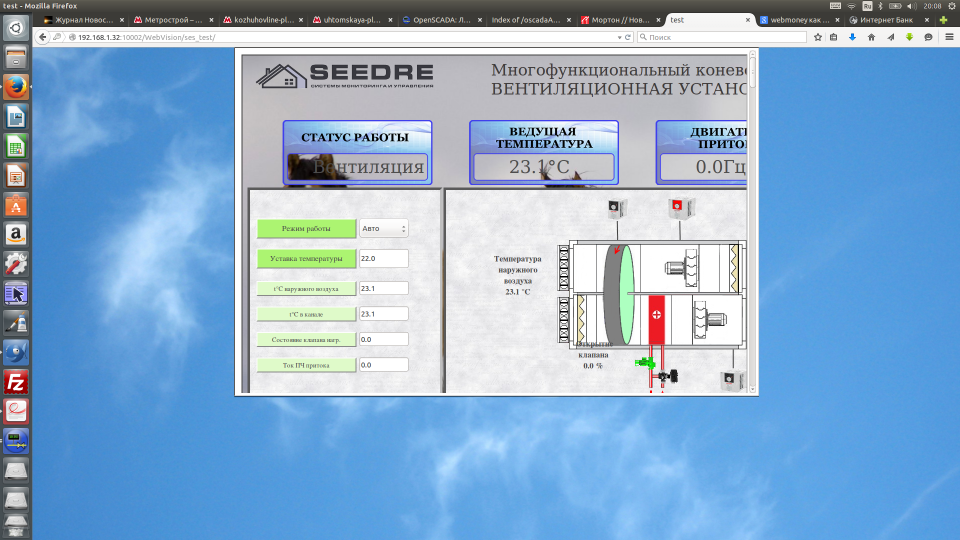The height and width of the screenshot is (540, 960).
Task: Click the bookmark star in Firefox toolbar
Action: click(x=817, y=37)
